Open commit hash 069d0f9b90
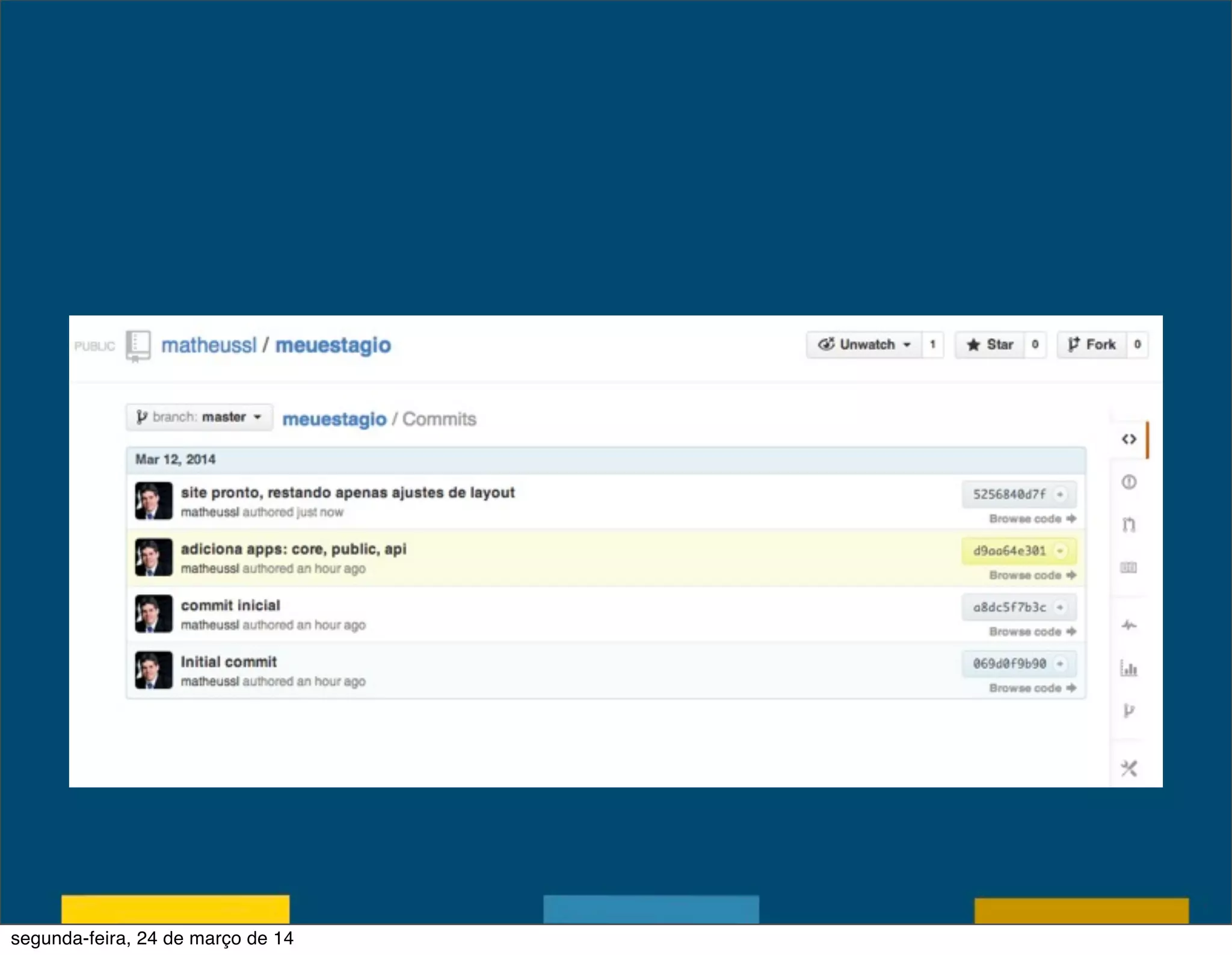1232x955 pixels. pyautogui.click(x=1009, y=664)
